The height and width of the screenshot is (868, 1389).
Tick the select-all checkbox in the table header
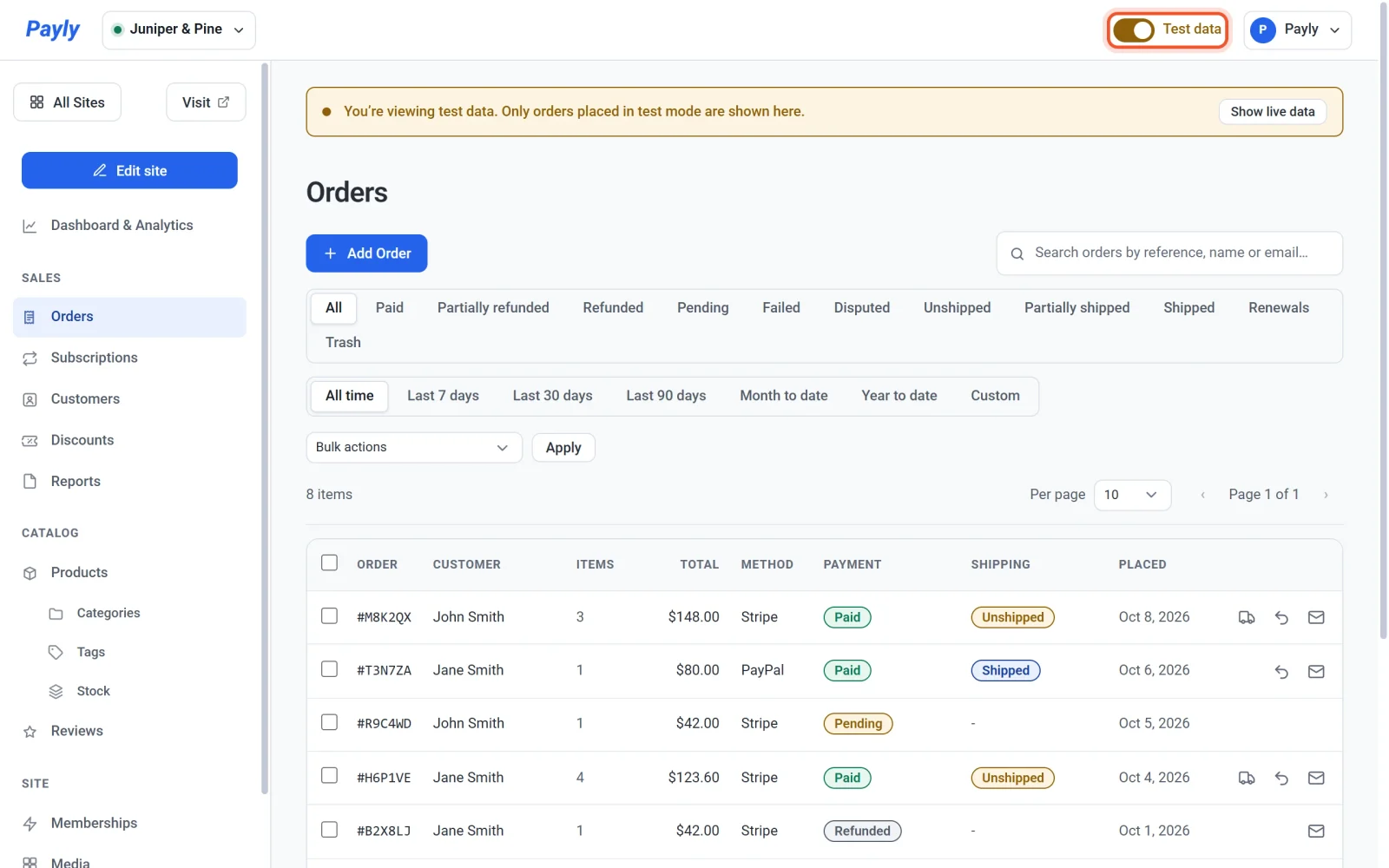tap(329, 562)
